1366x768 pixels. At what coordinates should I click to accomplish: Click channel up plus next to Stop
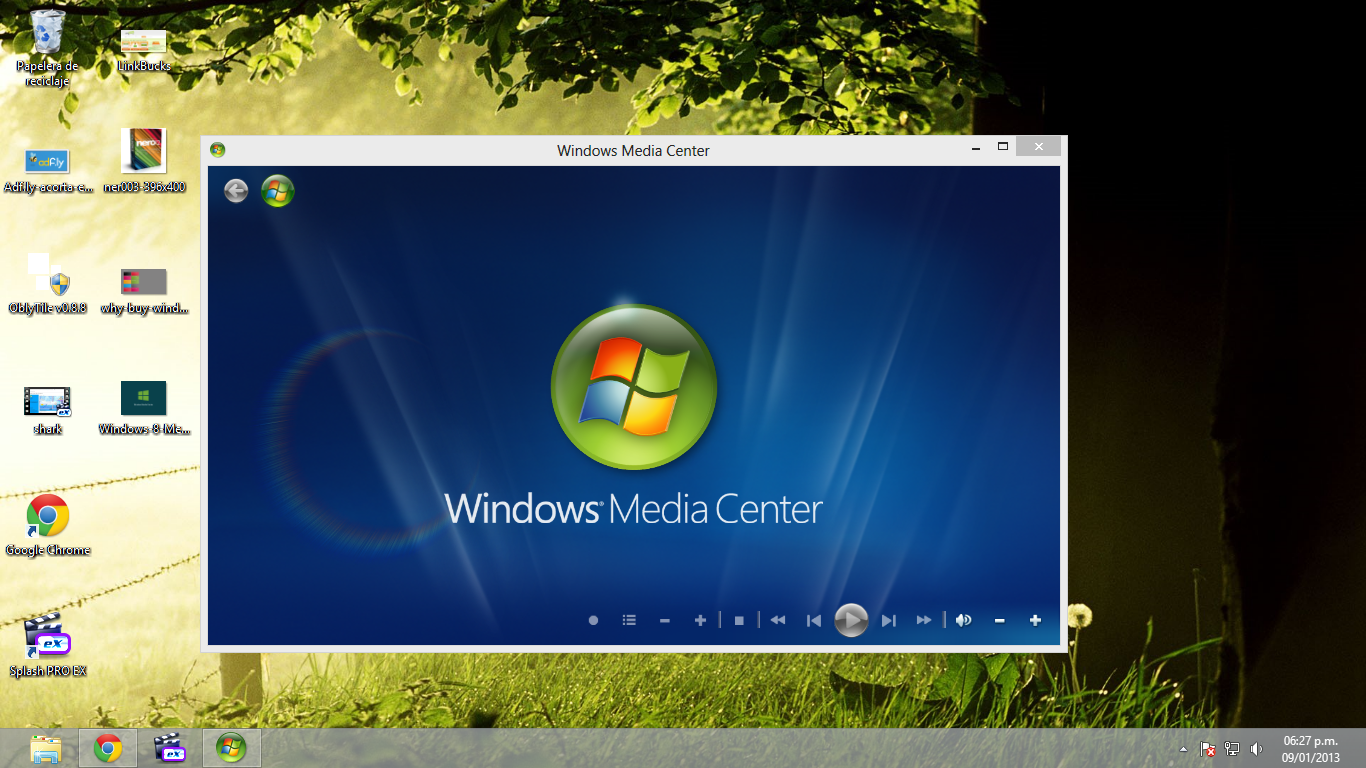pyautogui.click(x=700, y=620)
